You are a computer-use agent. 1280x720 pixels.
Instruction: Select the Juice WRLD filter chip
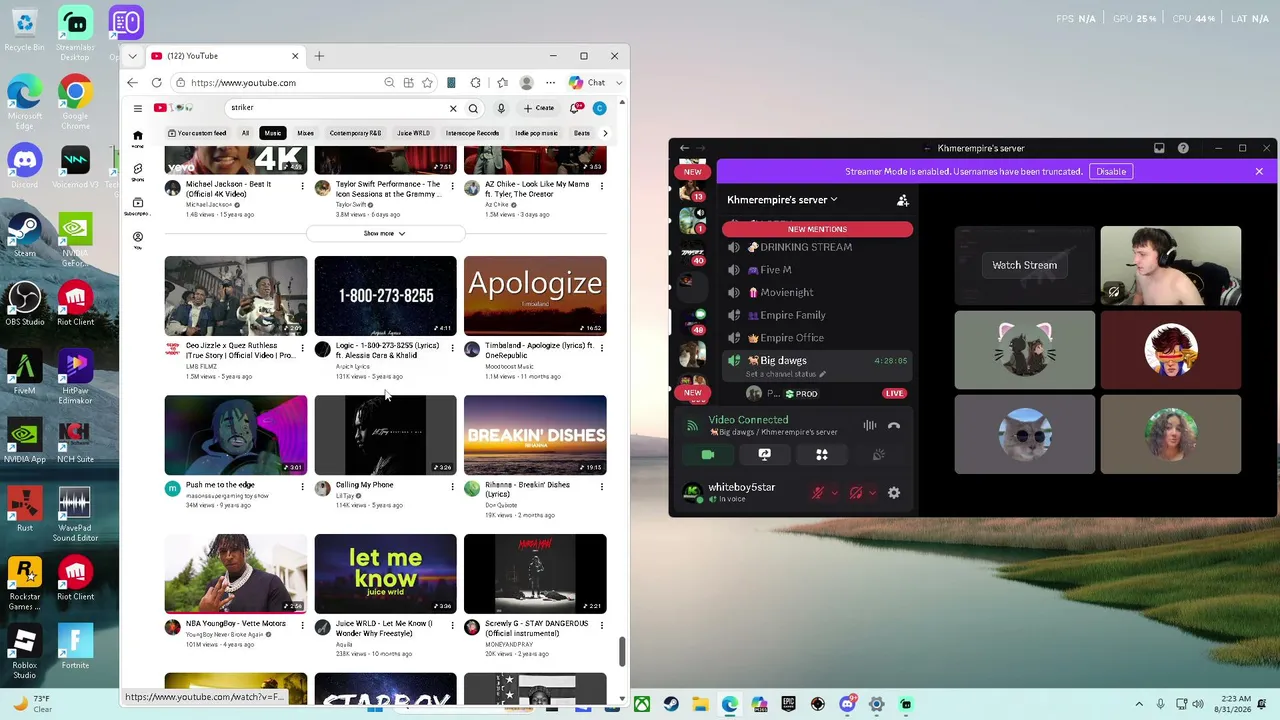pos(413,133)
